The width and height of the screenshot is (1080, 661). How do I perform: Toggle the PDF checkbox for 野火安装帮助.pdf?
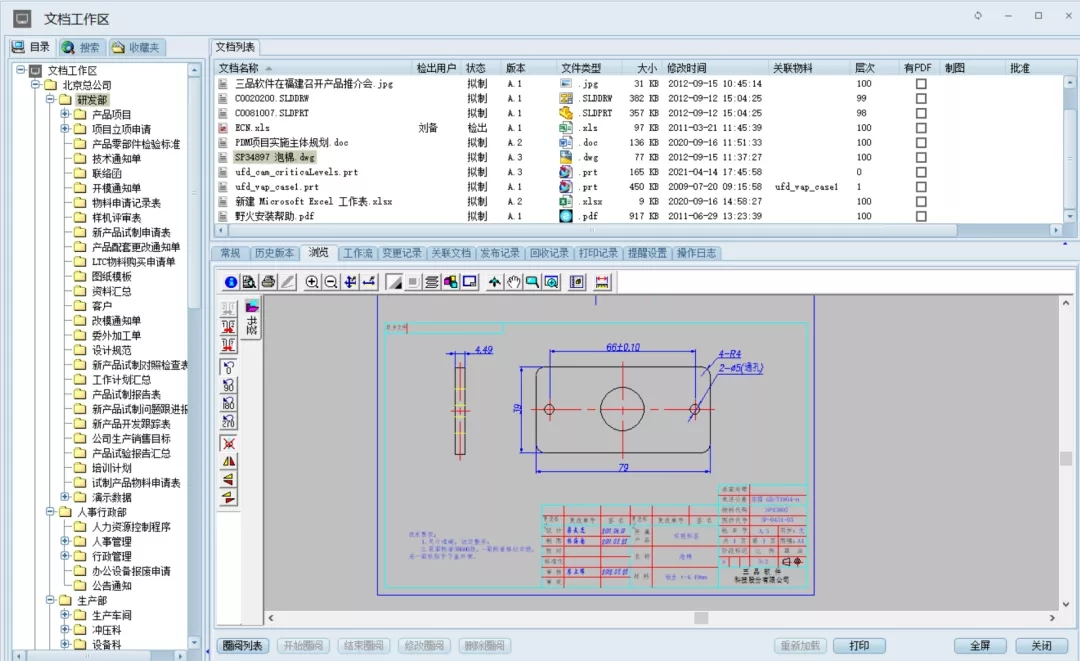[x=921, y=216]
